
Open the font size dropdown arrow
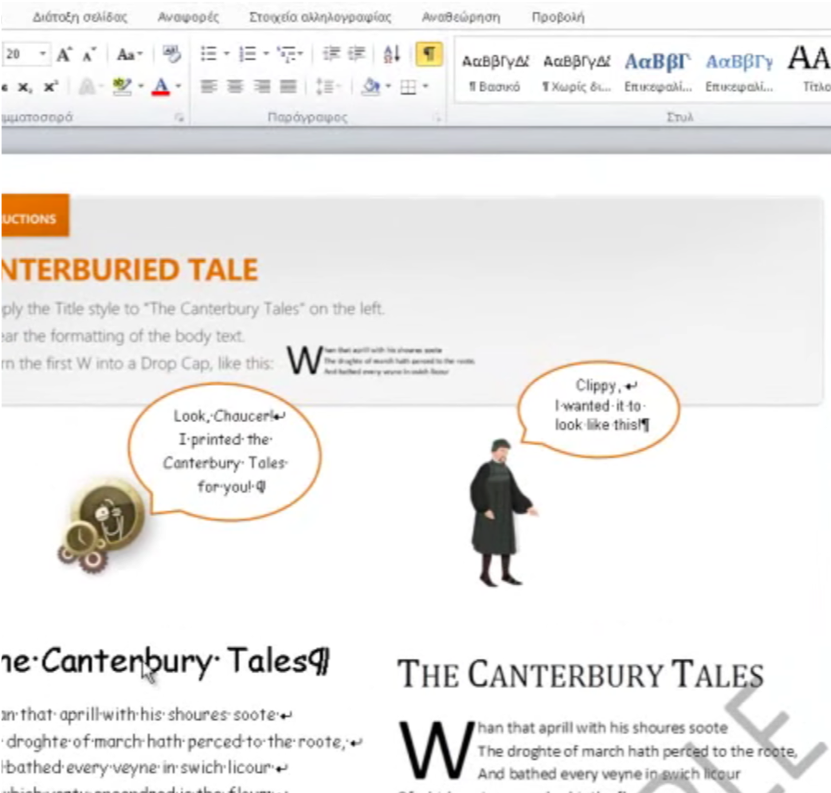pos(43,54)
